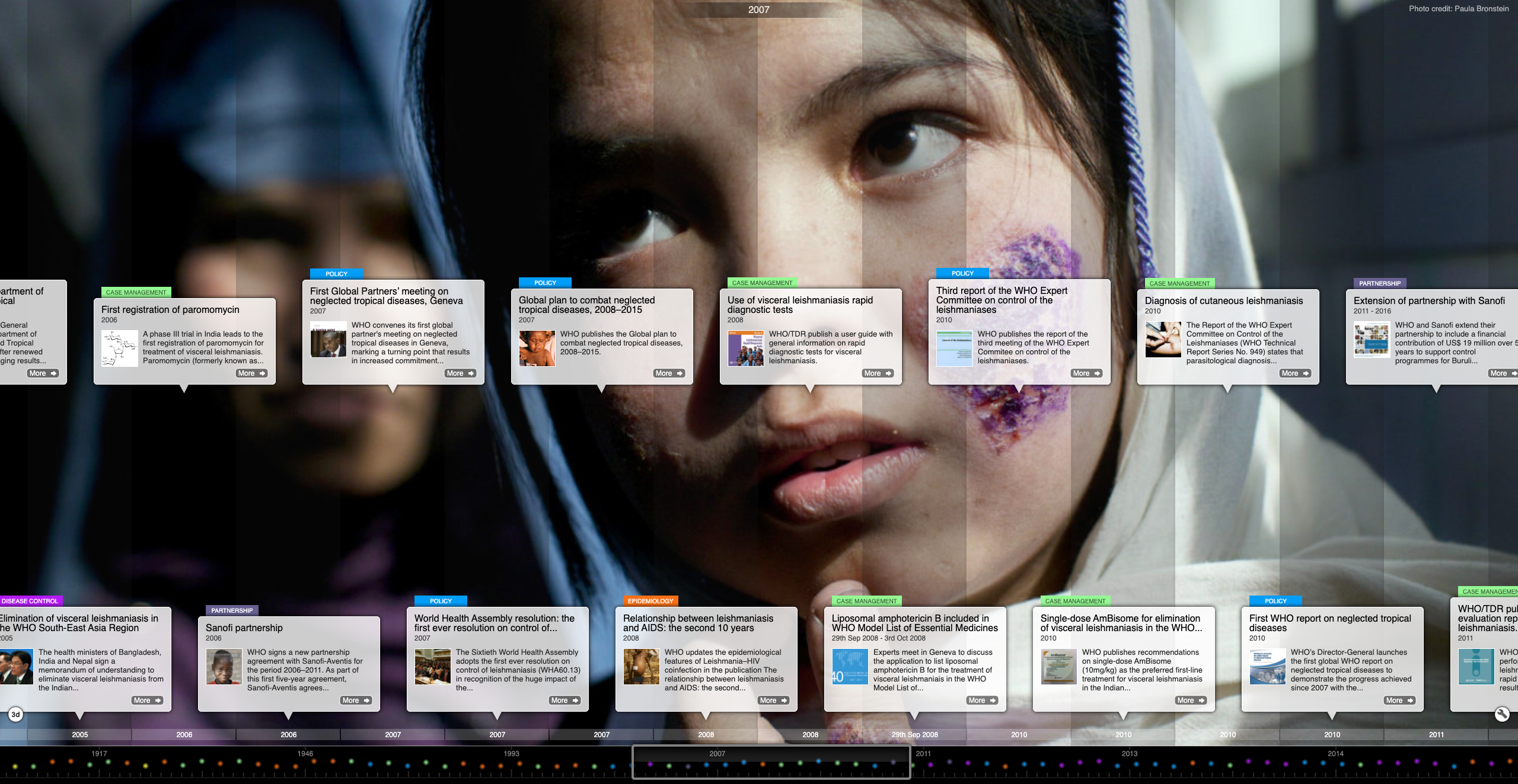The height and width of the screenshot is (784, 1518).
Task: Click the AmBisome image on the Single-dose card
Action: [x=1059, y=666]
